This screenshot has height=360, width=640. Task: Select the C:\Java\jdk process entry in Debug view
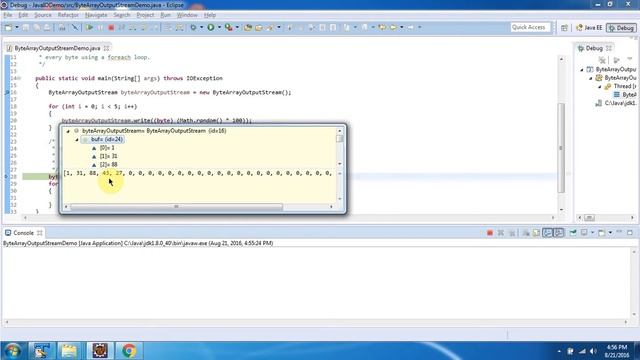(x=616, y=103)
